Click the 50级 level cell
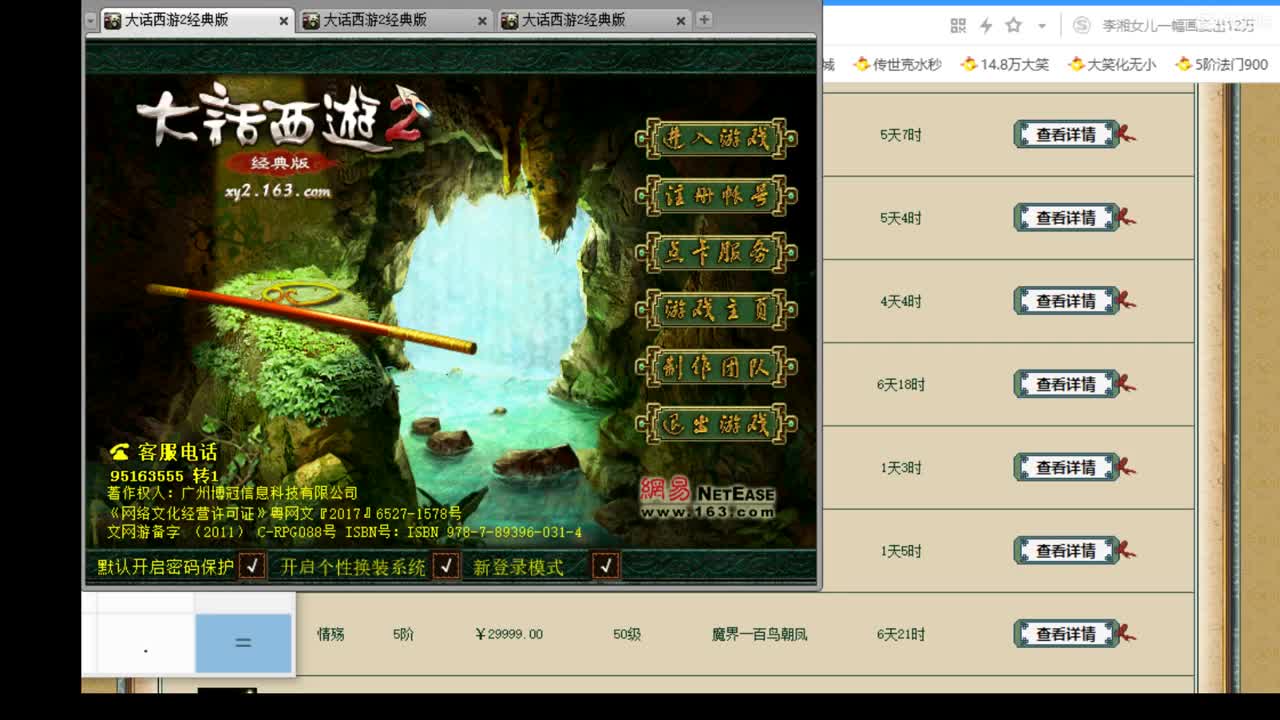 pyautogui.click(x=627, y=634)
